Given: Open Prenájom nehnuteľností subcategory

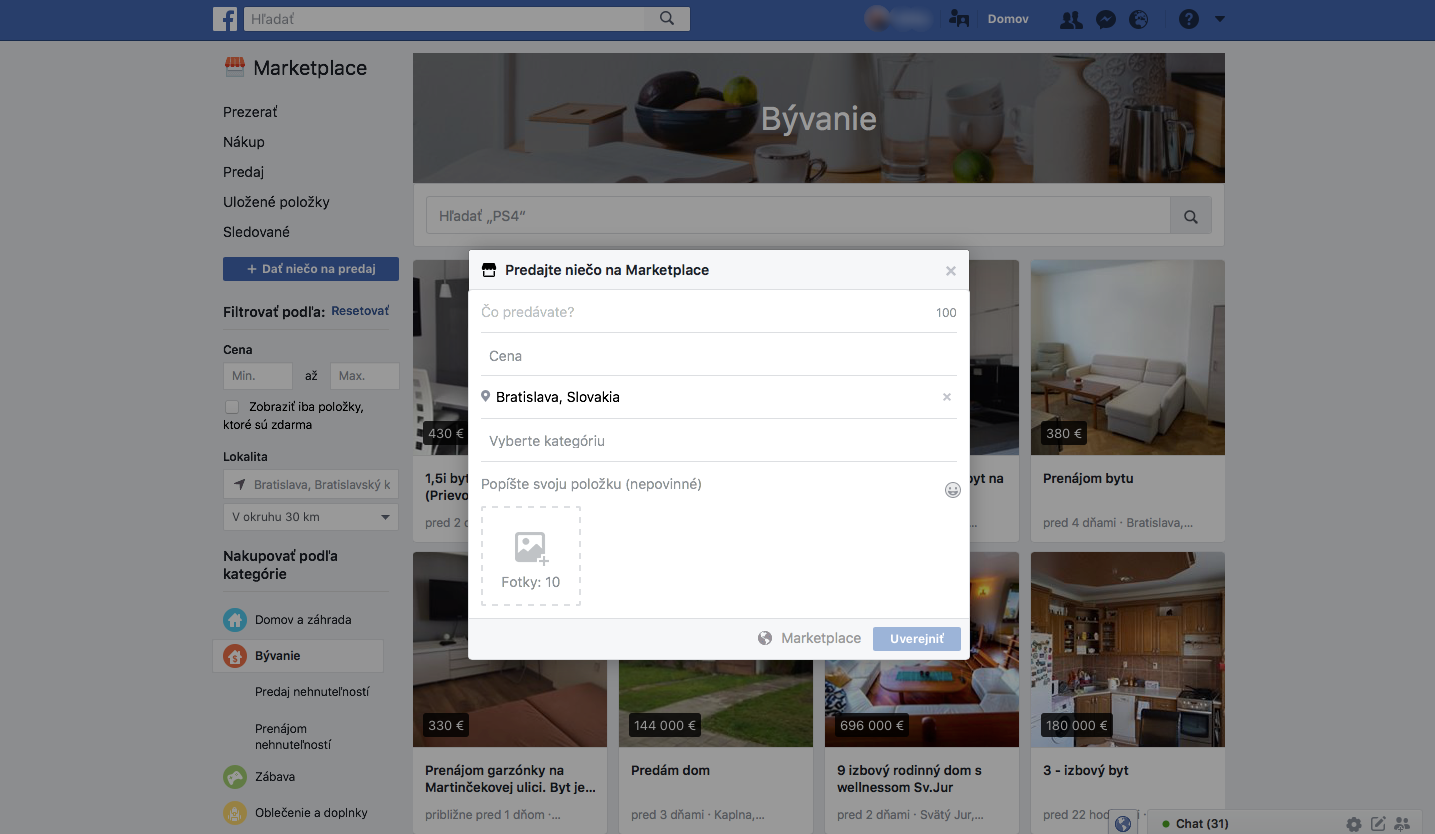Looking at the screenshot, I should click(293, 737).
